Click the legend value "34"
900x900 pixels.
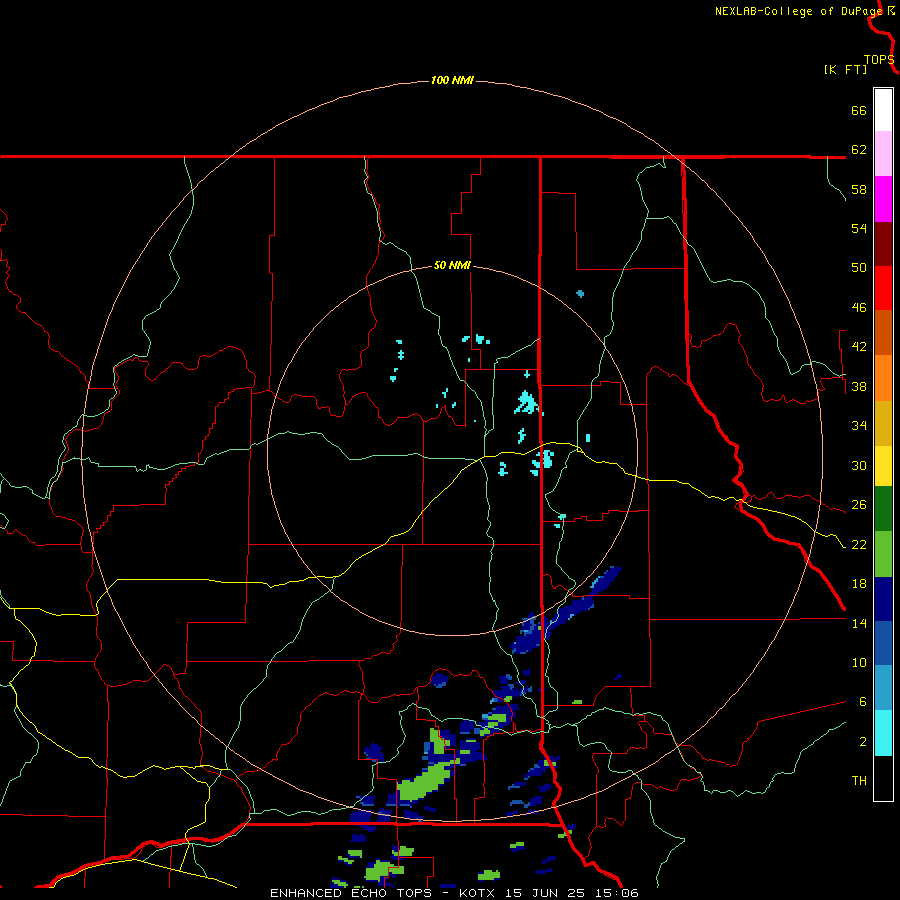coord(859,426)
